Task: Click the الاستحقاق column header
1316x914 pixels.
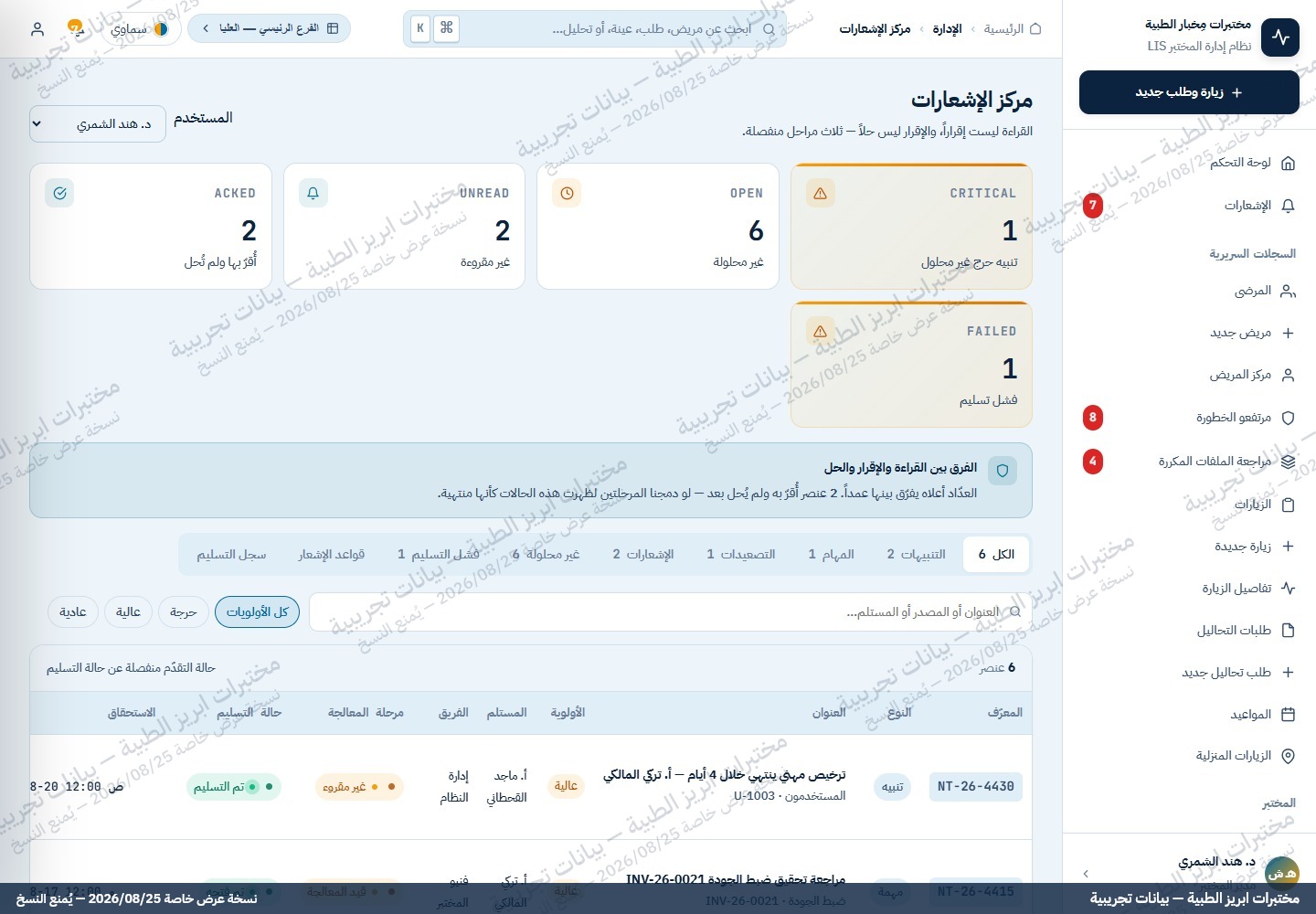Action: click(132, 713)
